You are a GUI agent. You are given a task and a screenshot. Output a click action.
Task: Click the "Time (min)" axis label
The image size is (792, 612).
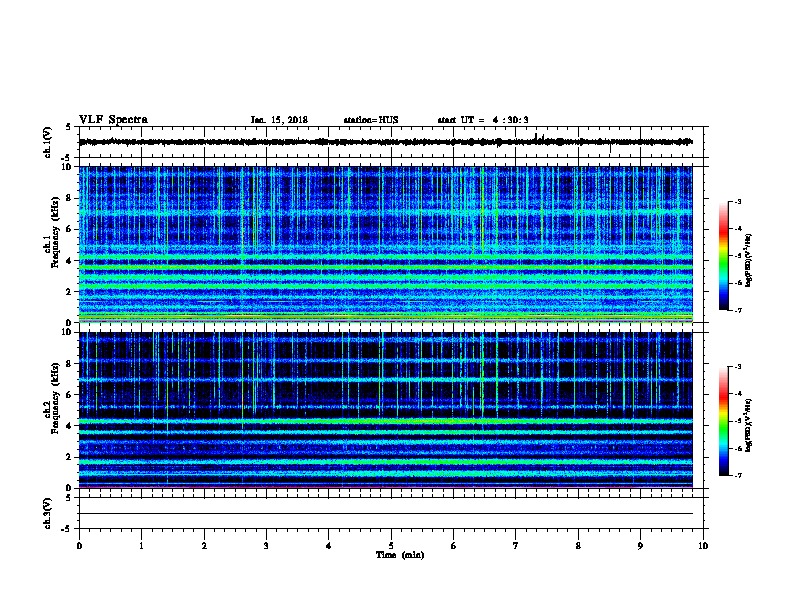pos(400,555)
